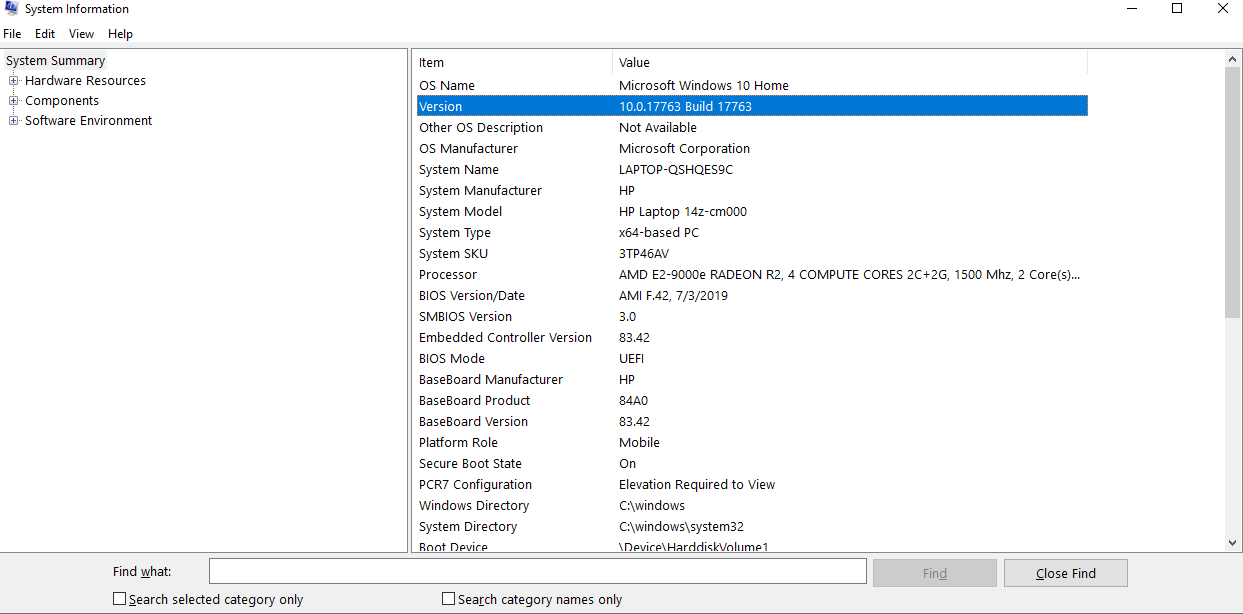Select System Summary in the navigation pane
The image size is (1243, 614).
point(55,60)
